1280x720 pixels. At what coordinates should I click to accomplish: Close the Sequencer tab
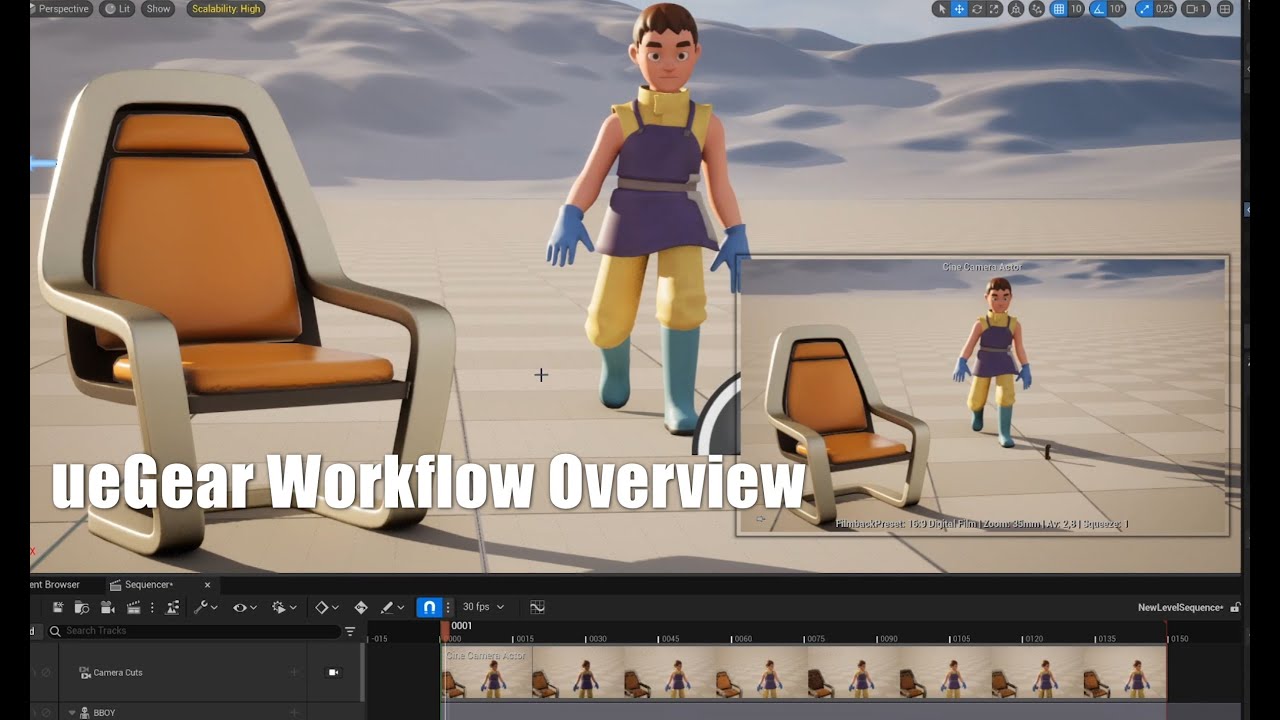[x=208, y=585]
